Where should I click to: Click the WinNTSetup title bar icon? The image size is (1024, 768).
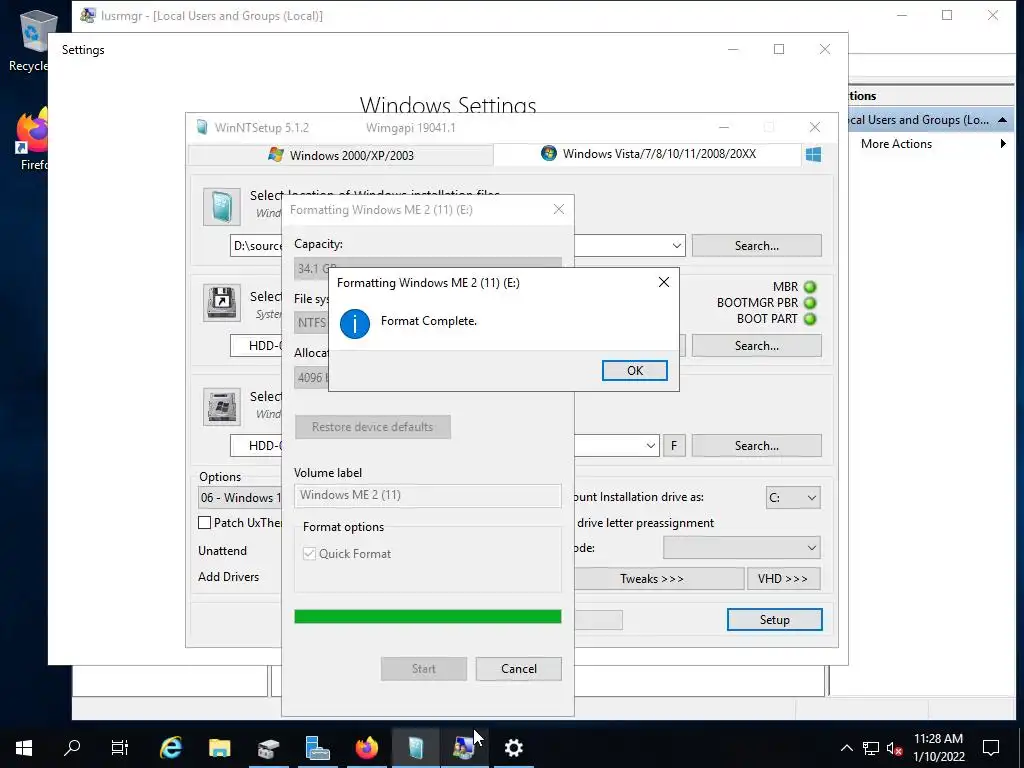(202, 127)
